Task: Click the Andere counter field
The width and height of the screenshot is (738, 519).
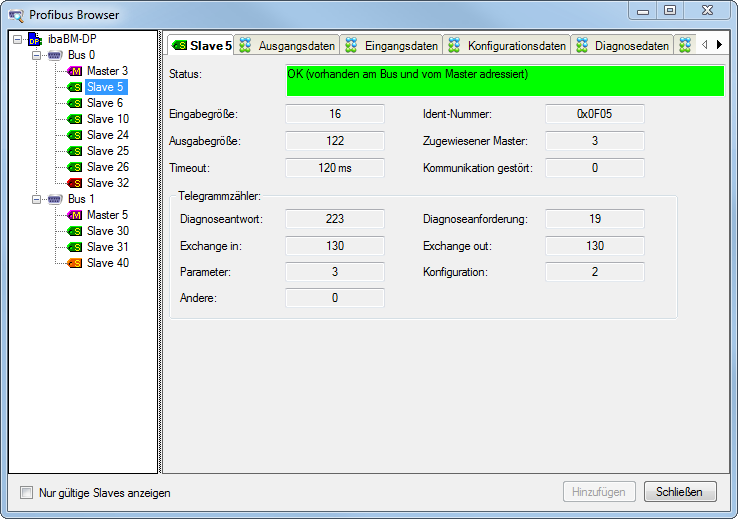Action: (x=335, y=298)
